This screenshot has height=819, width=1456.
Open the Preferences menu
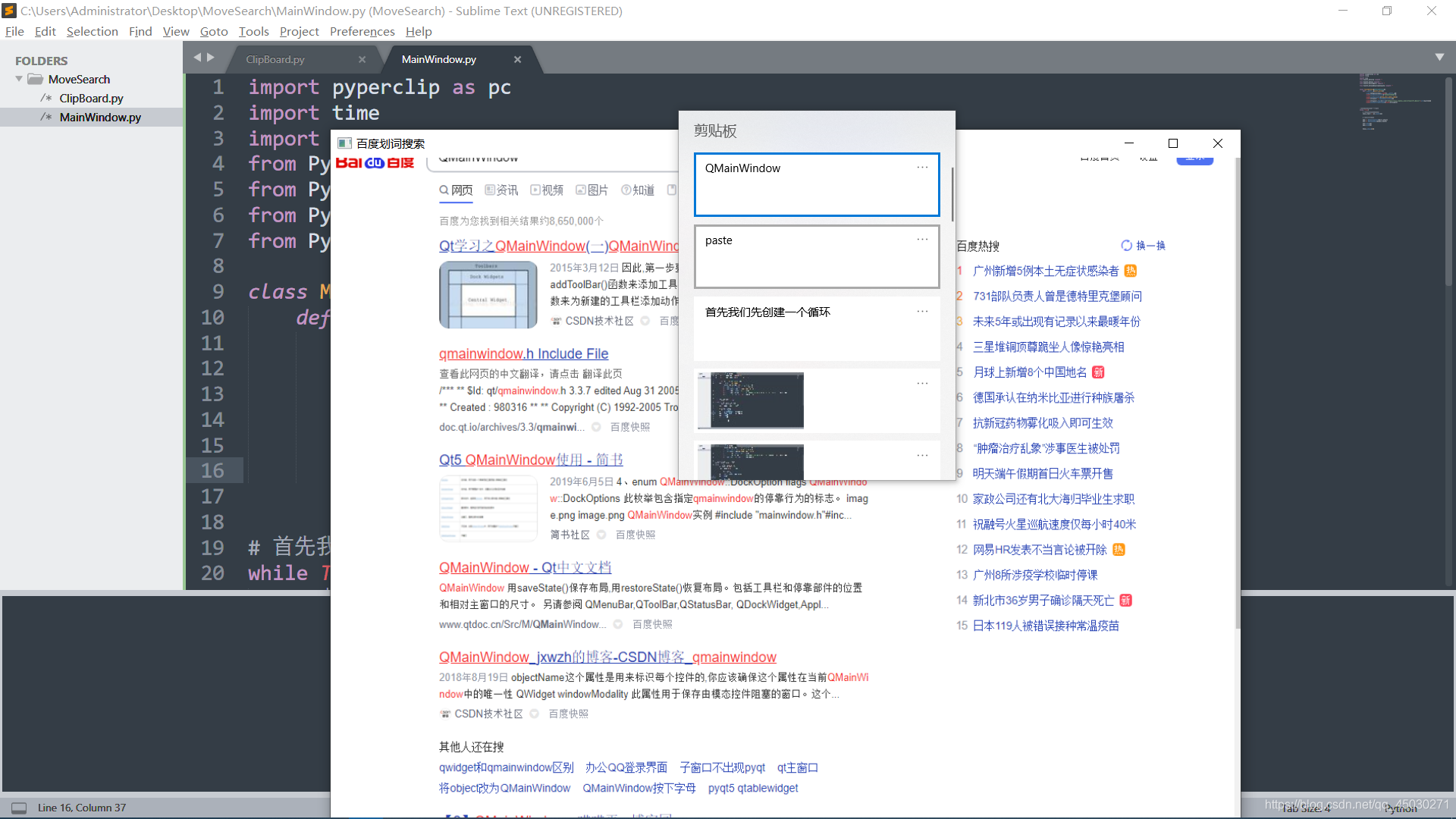point(362,31)
